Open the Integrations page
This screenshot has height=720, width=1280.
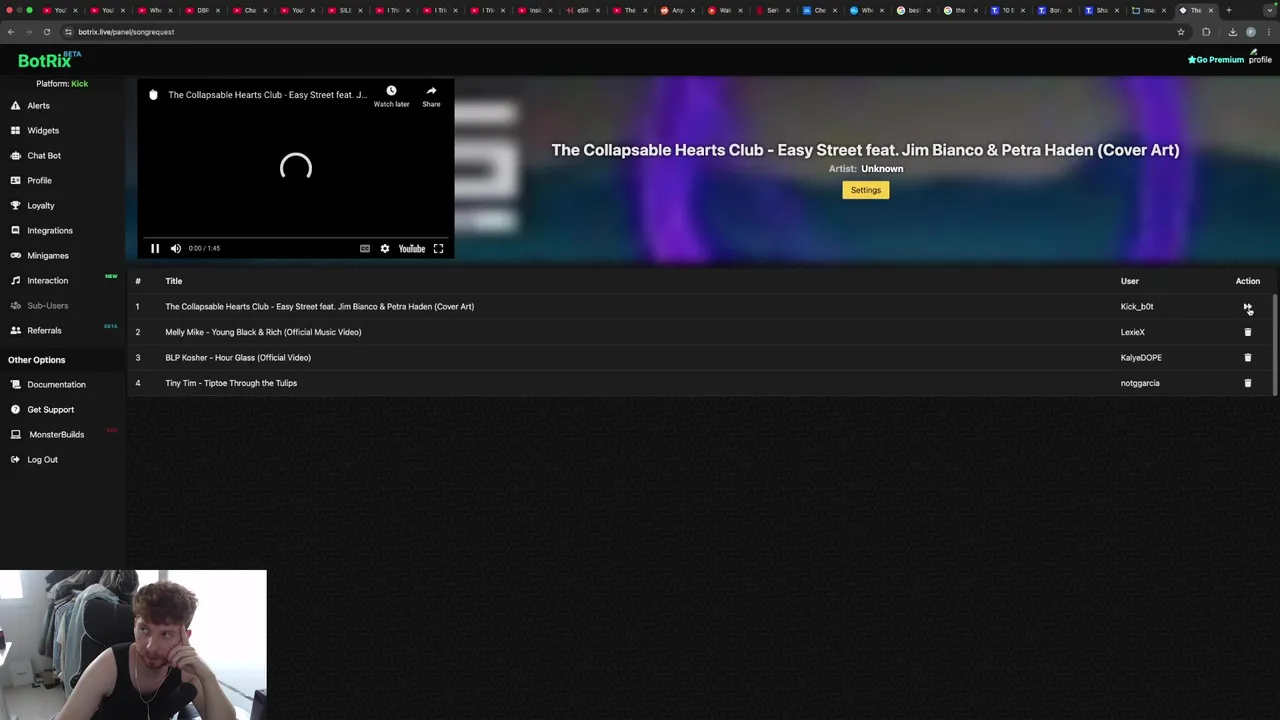tap(50, 230)
